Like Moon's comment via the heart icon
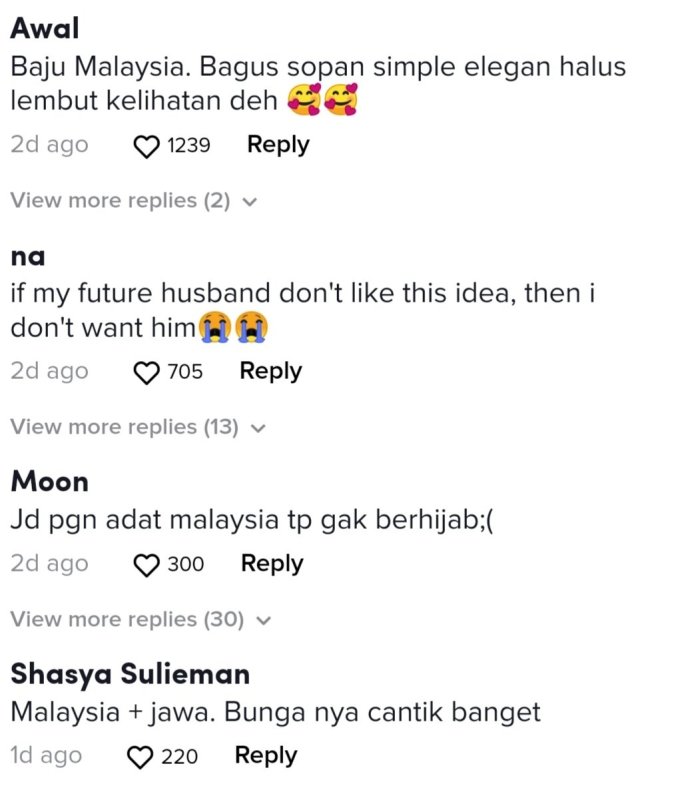 (146, 564)
